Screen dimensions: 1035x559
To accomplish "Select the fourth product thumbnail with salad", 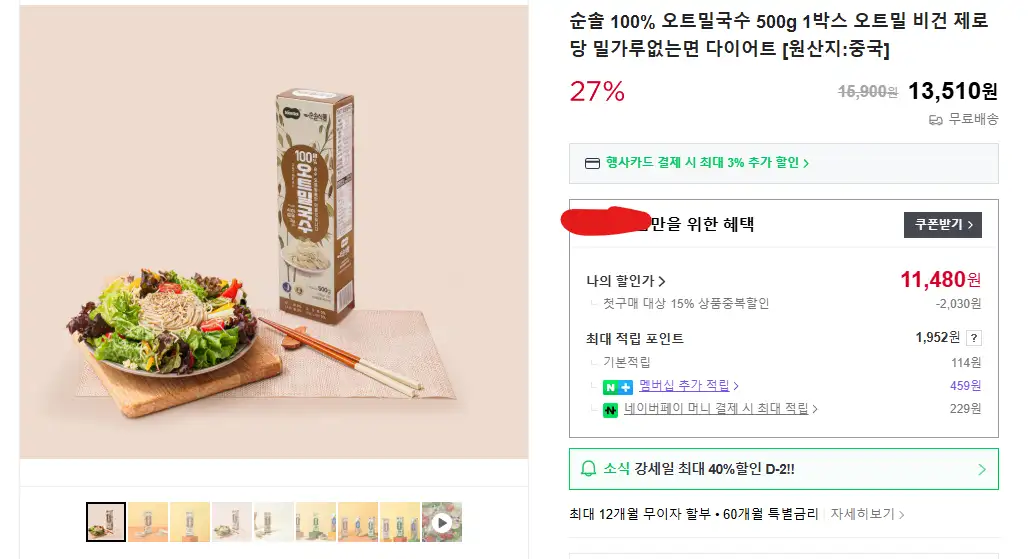I will pyautogui.click(x=232, y=522).
